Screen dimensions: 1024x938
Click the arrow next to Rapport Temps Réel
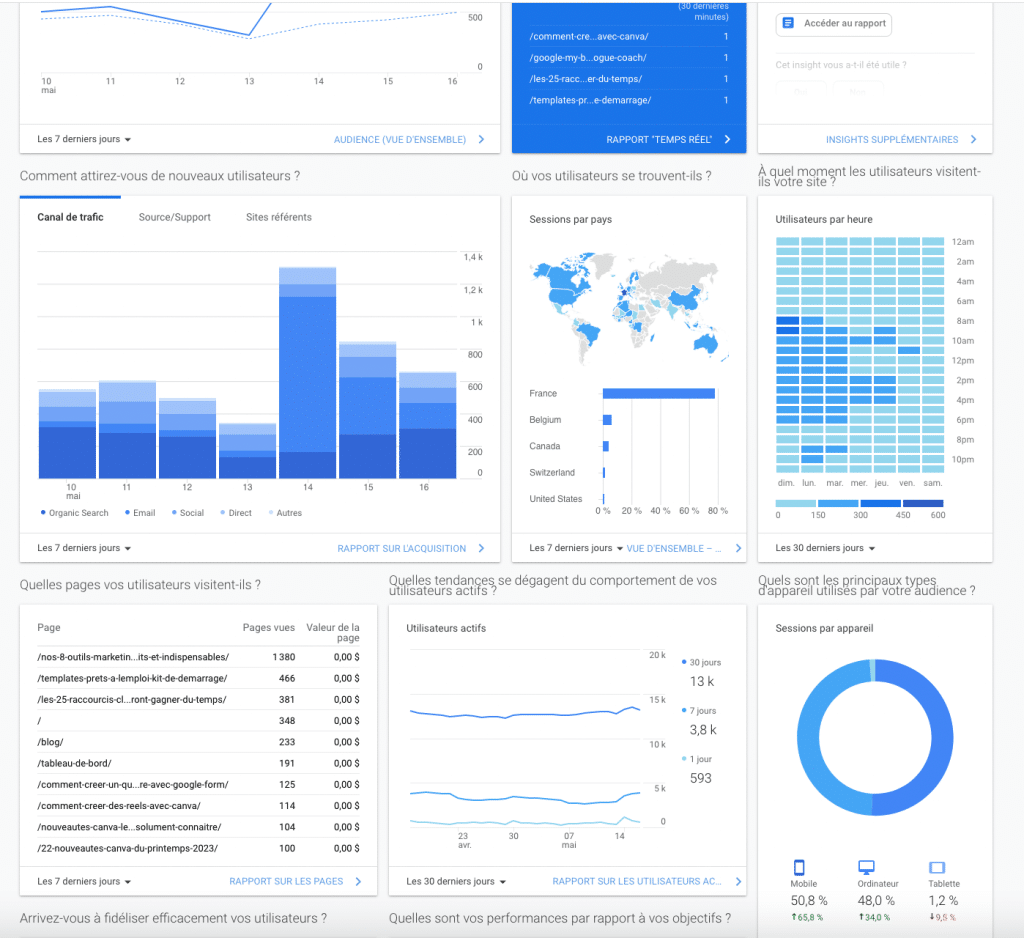(x=728, y=139)
